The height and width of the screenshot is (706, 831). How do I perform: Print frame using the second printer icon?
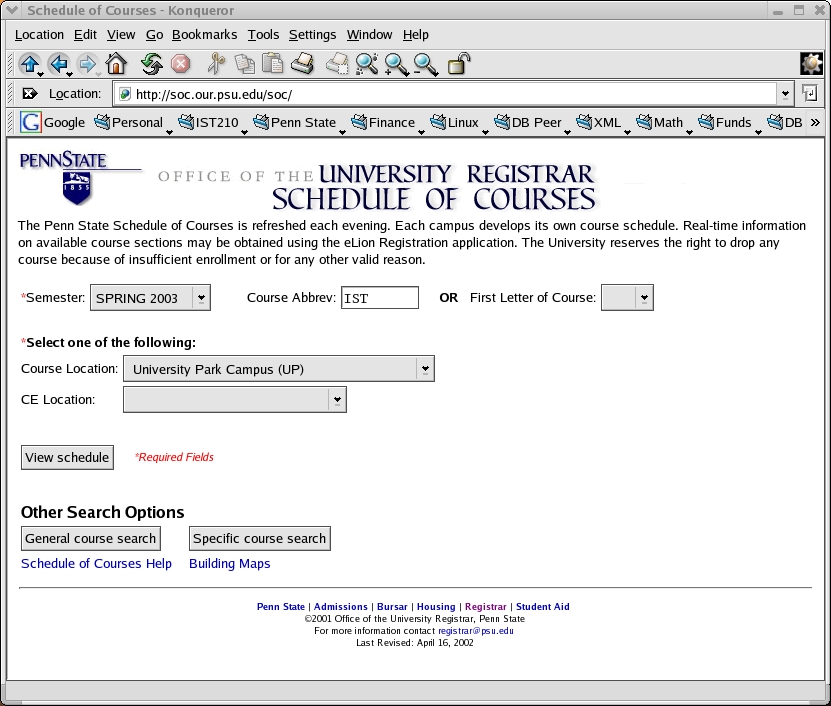click(x=337, y=64)
